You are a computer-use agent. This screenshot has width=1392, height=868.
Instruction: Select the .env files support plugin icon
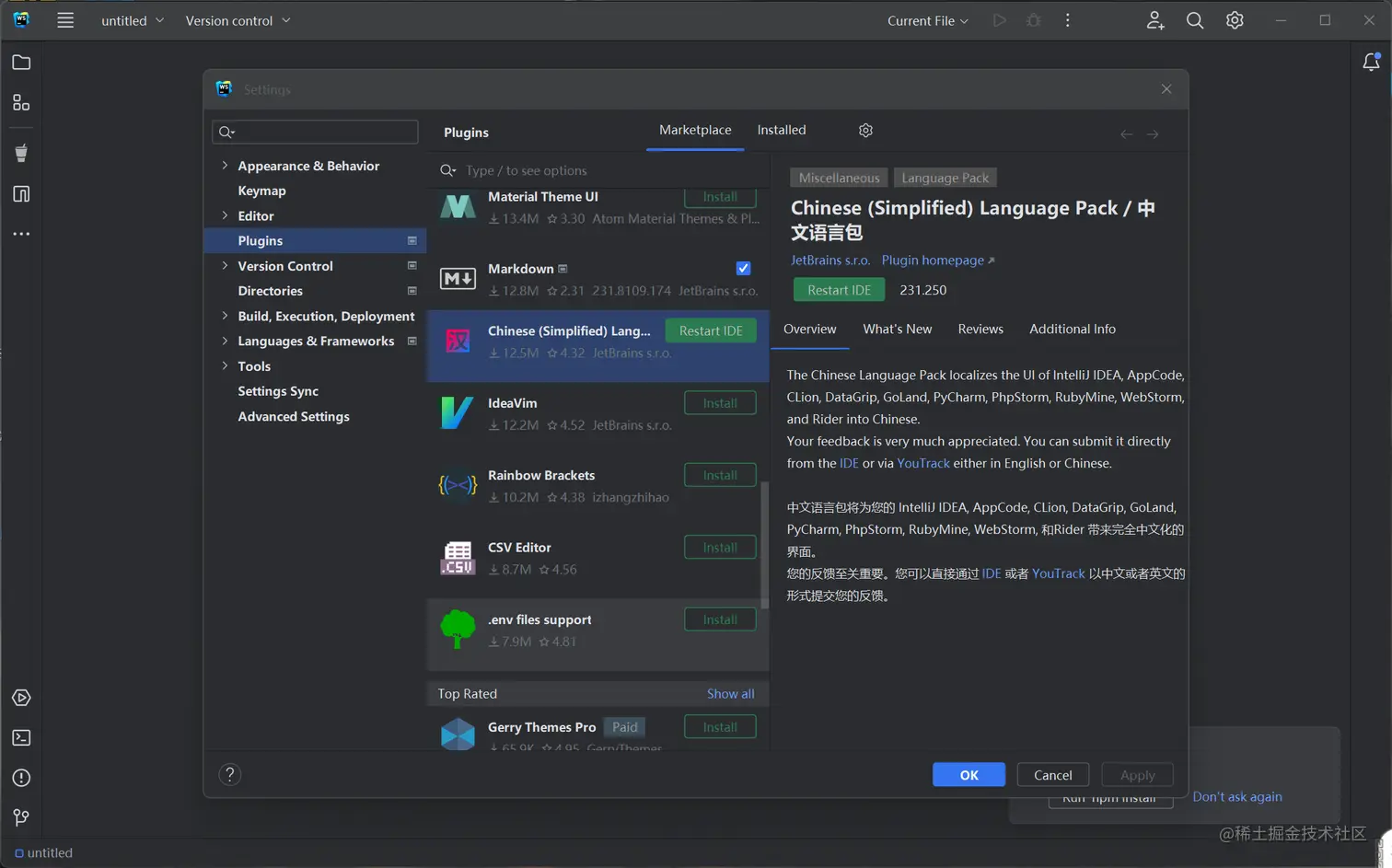coord(458,630)
